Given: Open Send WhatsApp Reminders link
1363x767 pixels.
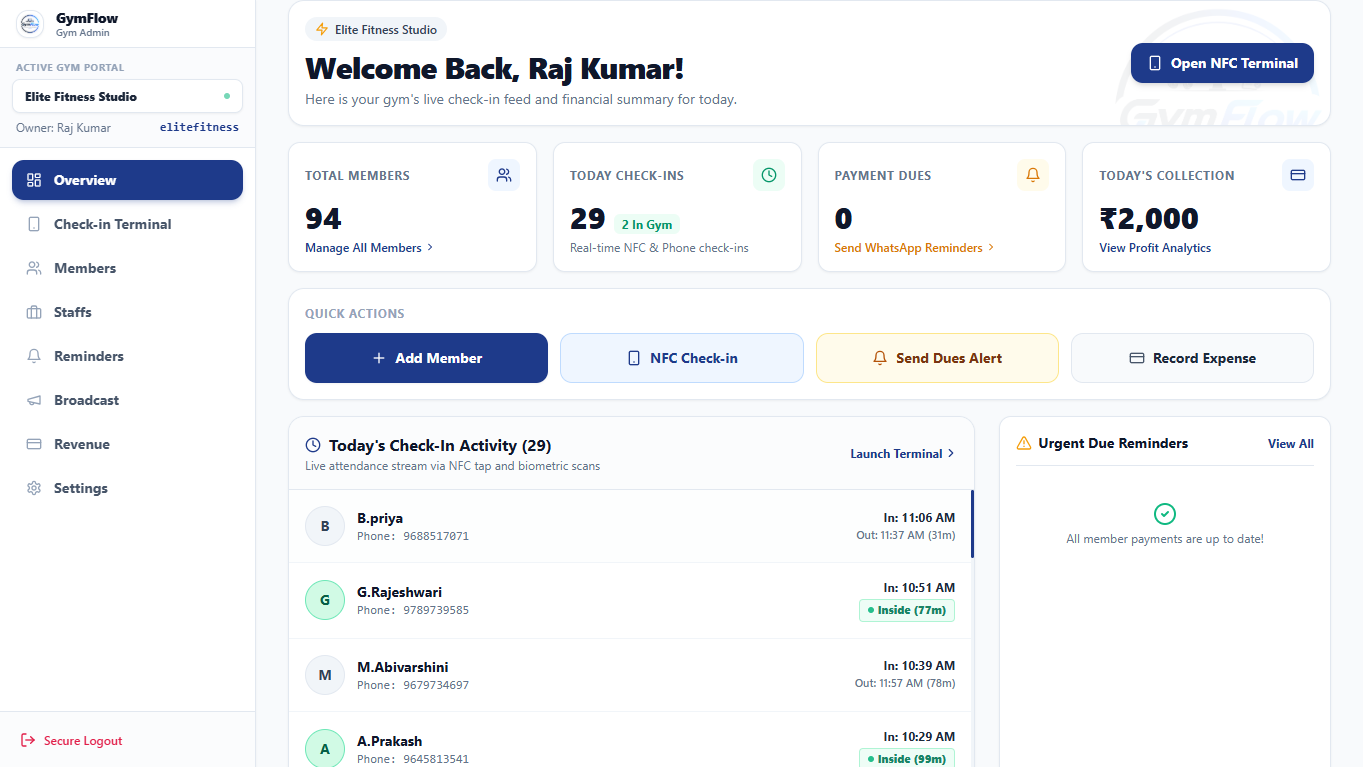Looking at the screenshot, I should (x=914, y=248).
